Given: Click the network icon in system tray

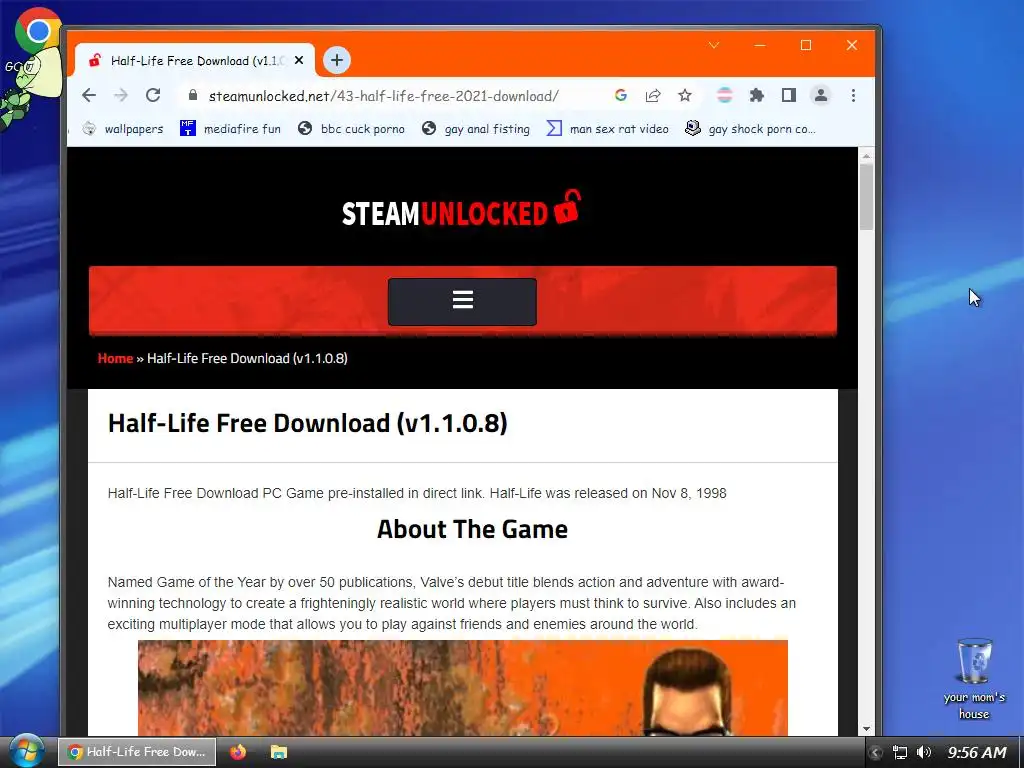Looking at the screenshot, I should click(x=900, y=752).
